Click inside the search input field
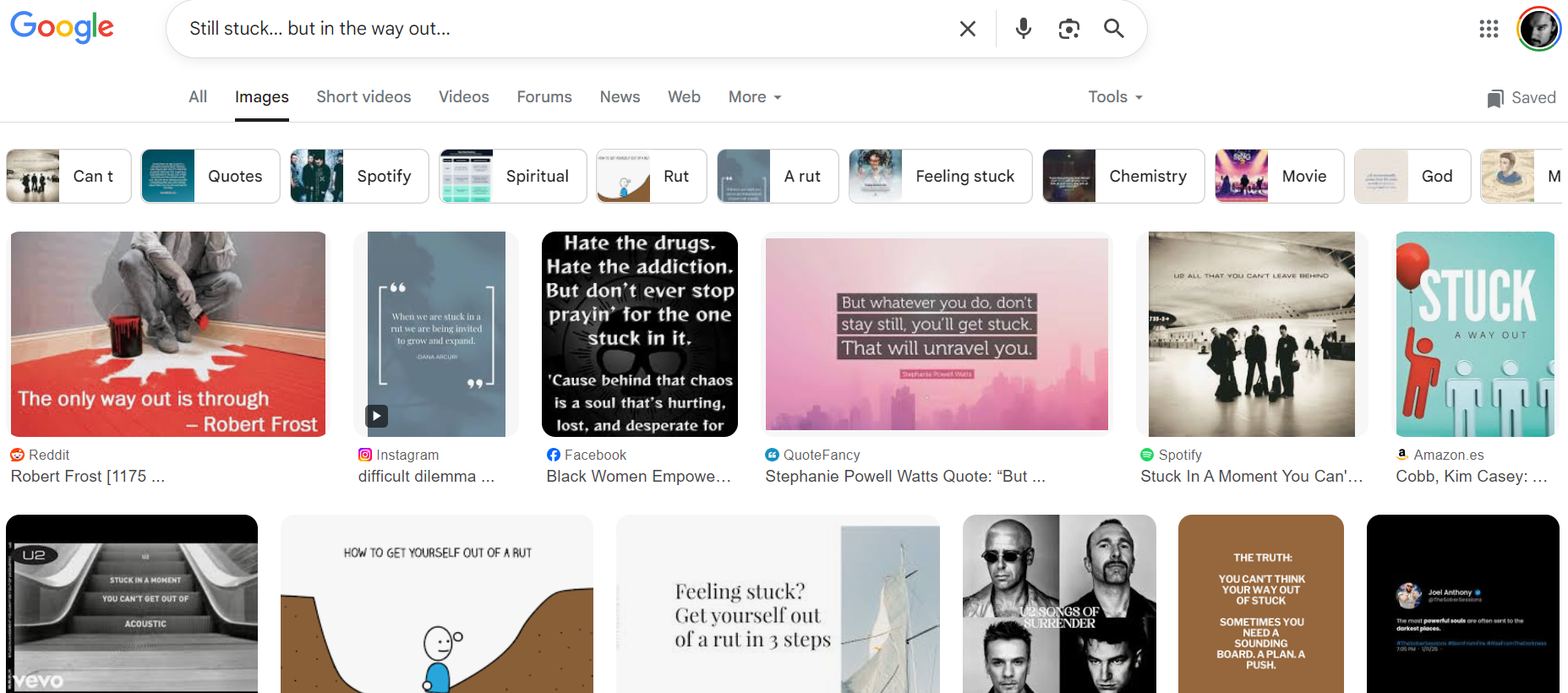 pyautogui.click(x=558, y=29)
